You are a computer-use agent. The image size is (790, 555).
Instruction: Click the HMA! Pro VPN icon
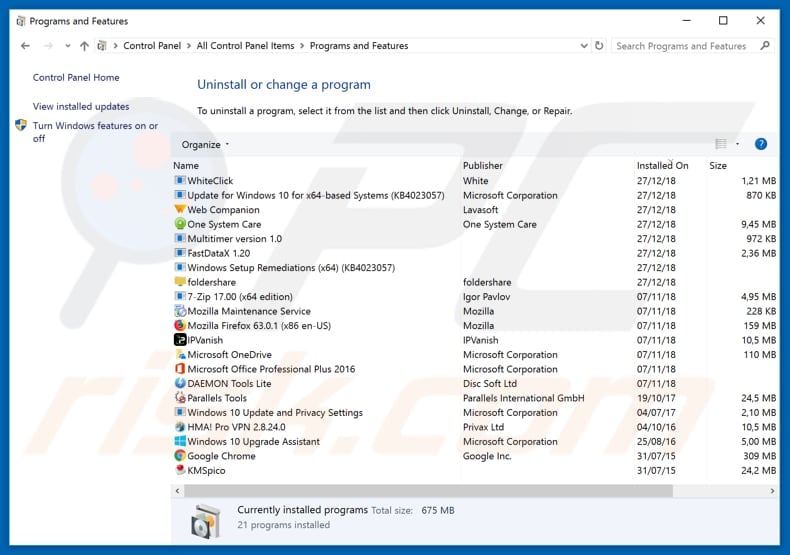179,427
